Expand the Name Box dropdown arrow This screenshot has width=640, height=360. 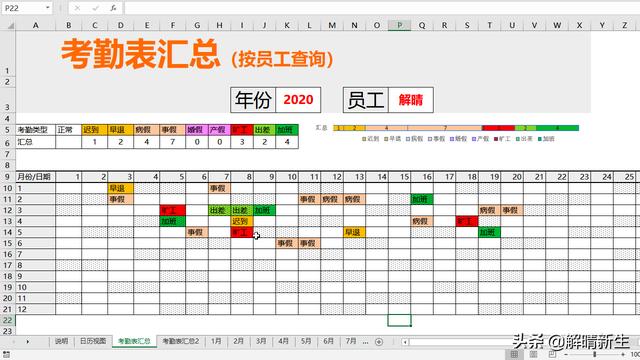48,8
